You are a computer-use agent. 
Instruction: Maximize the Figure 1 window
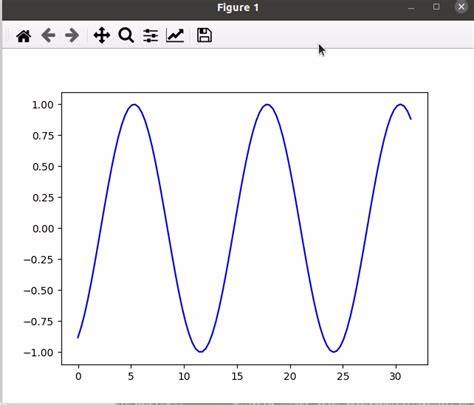click(x=436, y=7)
